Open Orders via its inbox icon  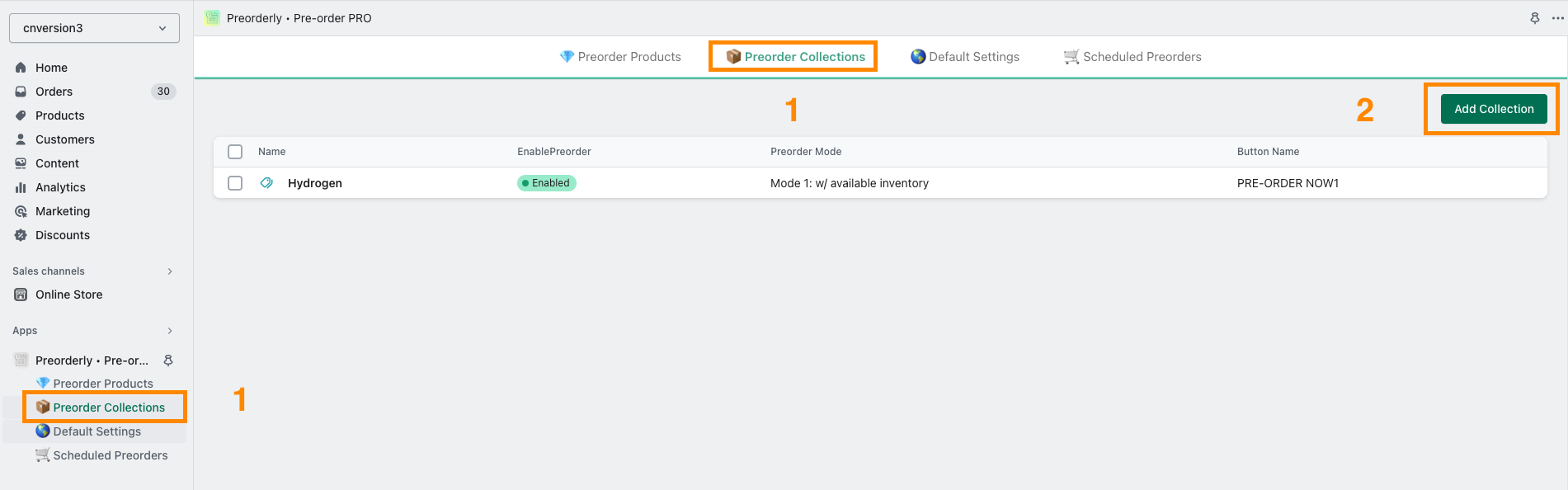[x=21, y=92]
